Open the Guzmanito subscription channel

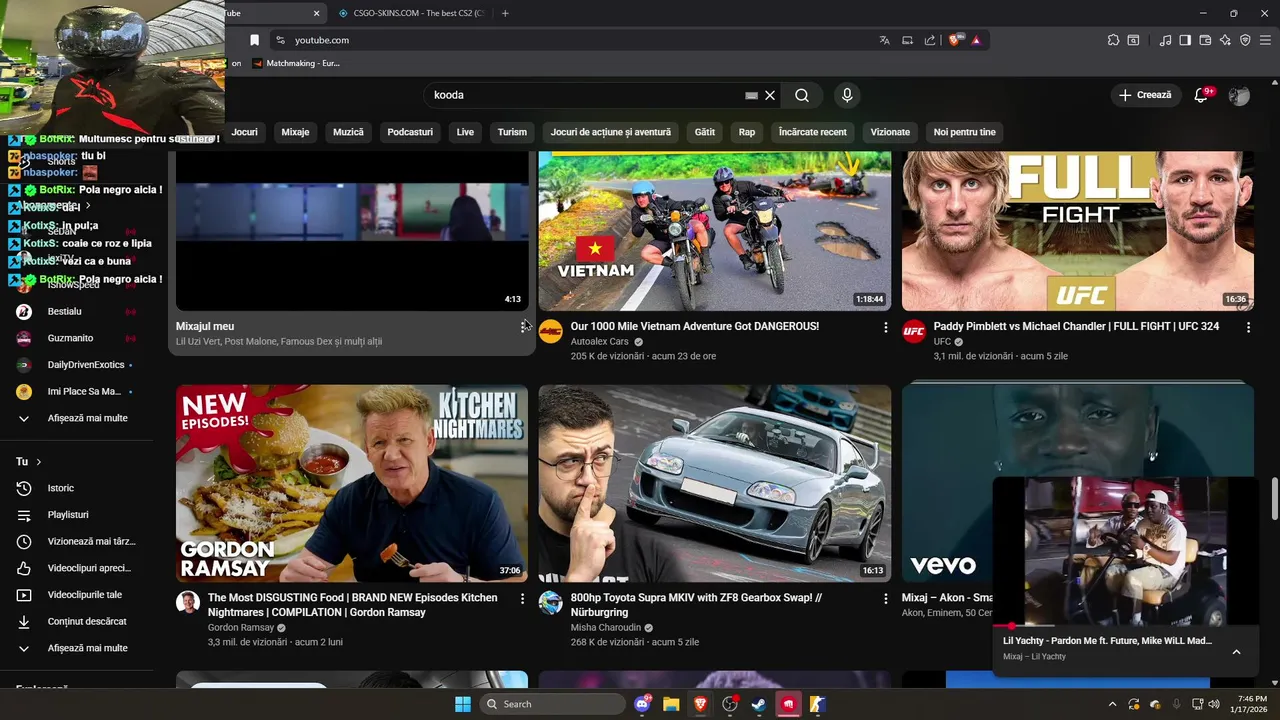[x=77, y=338]
